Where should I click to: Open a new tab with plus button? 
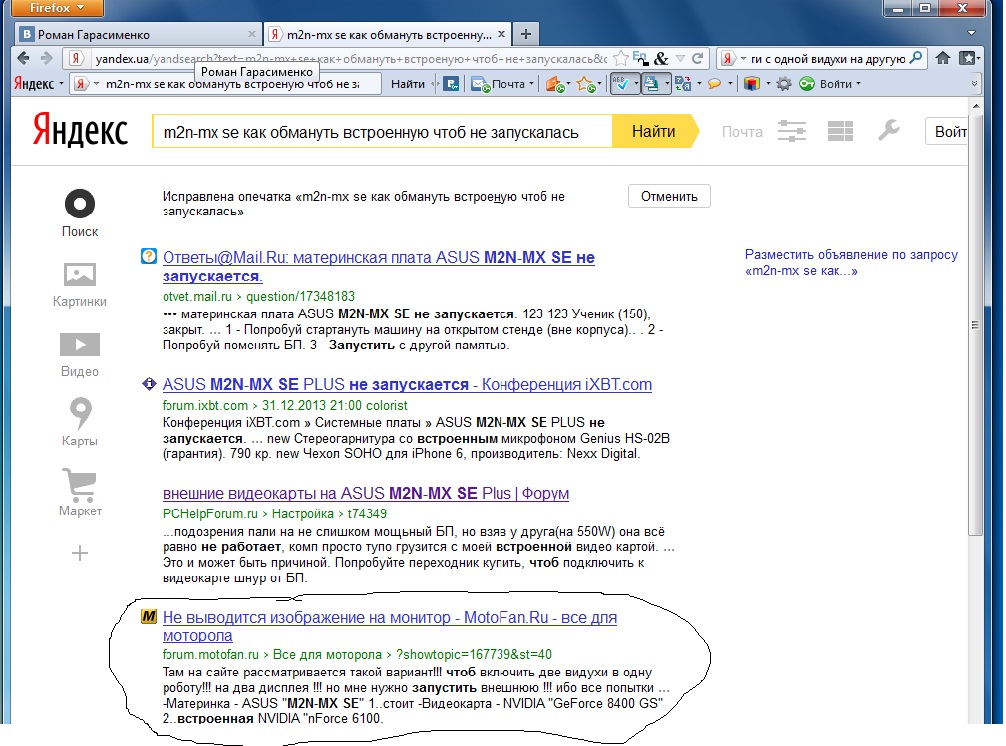(x=525, y=34)
